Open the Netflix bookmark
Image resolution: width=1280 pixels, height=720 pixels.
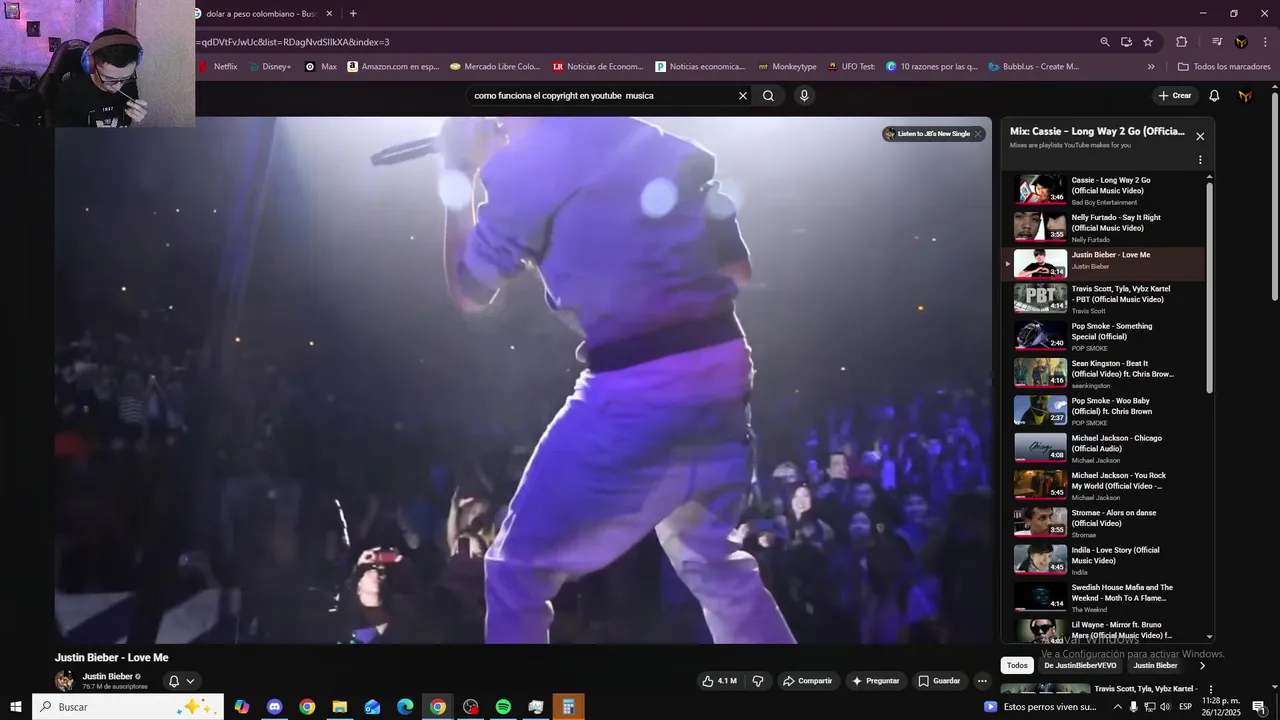click(218, 67)
